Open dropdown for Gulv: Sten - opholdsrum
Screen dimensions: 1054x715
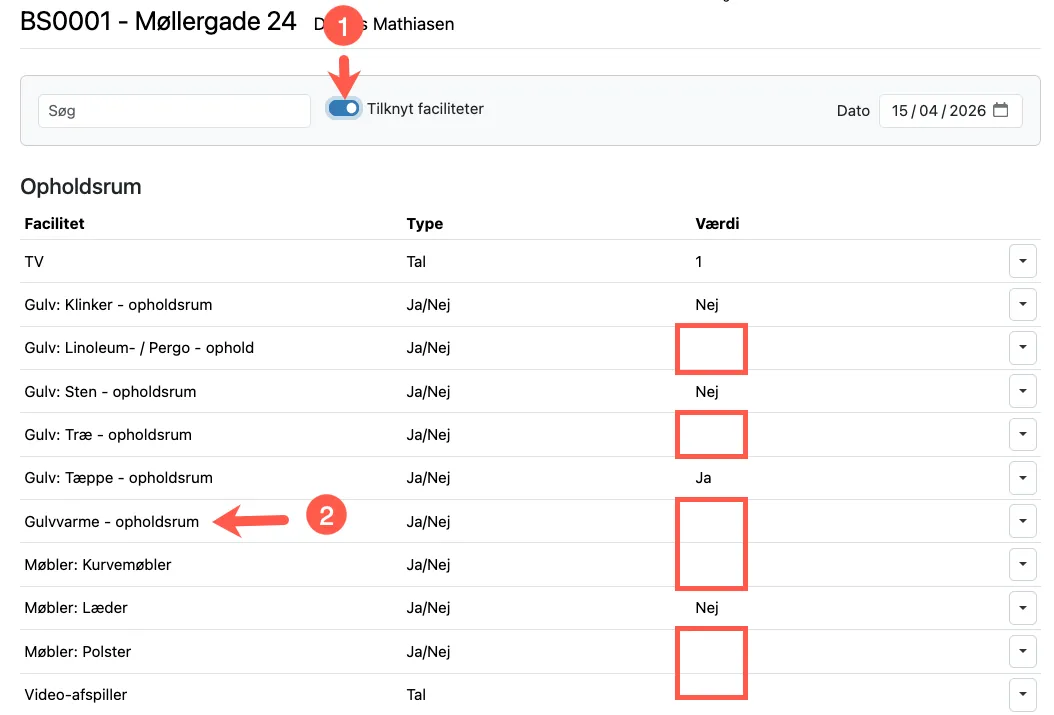coord(1021,392)
